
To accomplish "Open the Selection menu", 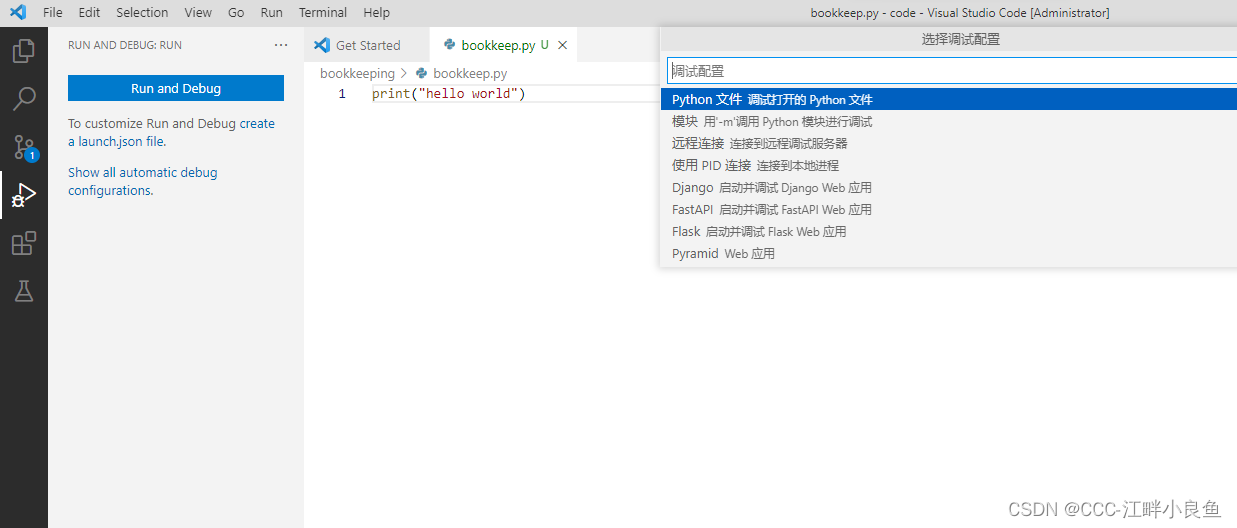I will click(x=142, y=13).
